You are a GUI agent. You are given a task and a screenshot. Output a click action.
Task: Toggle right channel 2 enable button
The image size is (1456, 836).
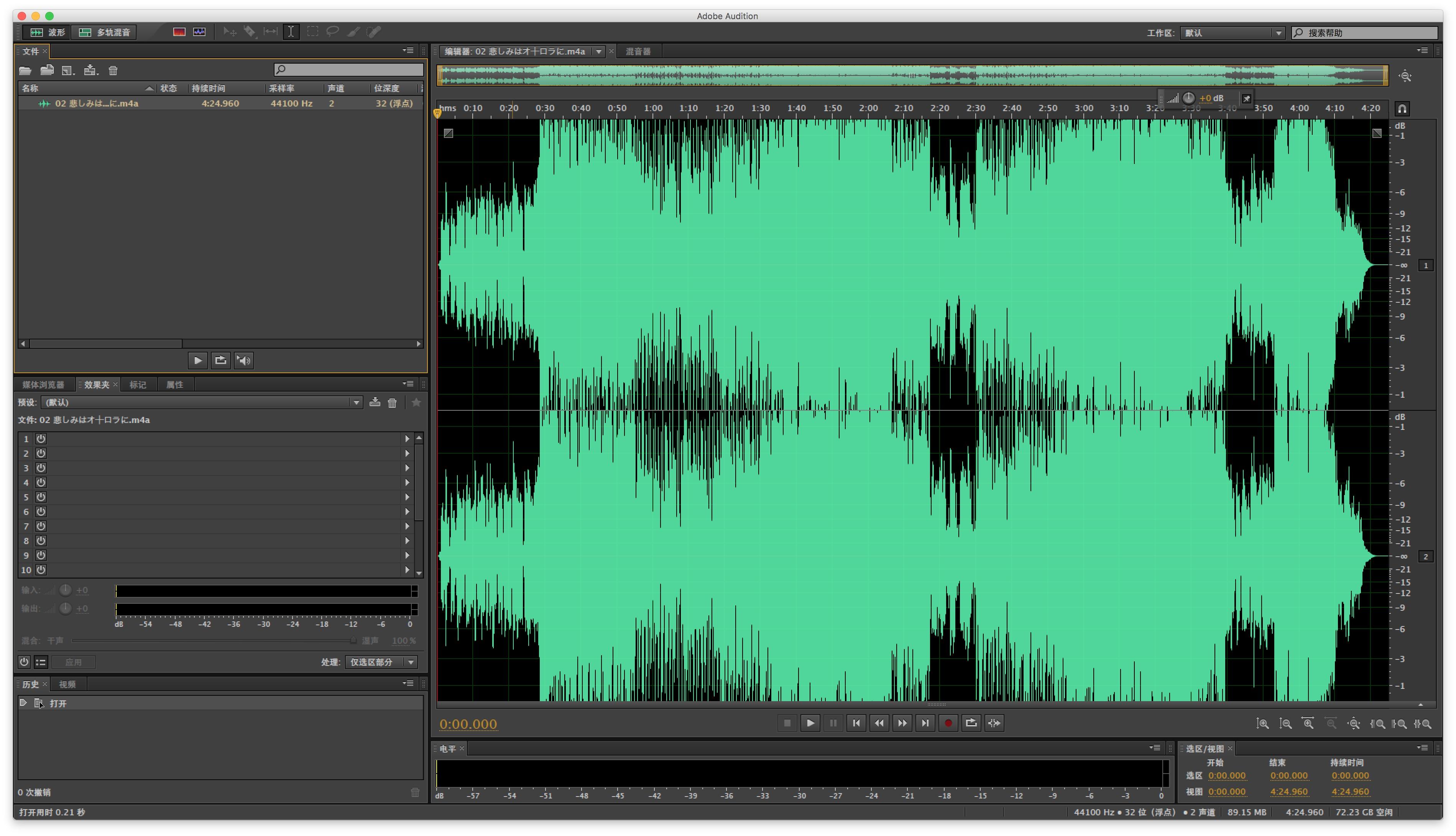pos(1426,556)
